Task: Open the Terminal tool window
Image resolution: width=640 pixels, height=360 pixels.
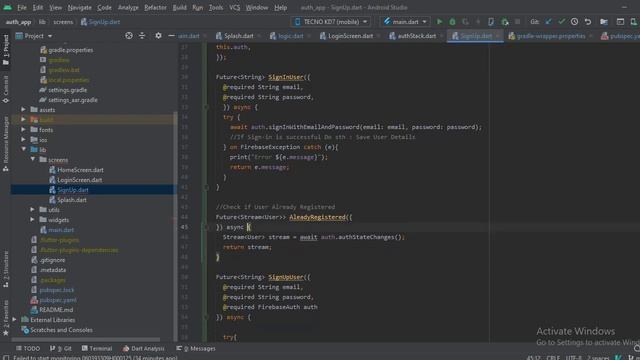Action: click(97, 348)
